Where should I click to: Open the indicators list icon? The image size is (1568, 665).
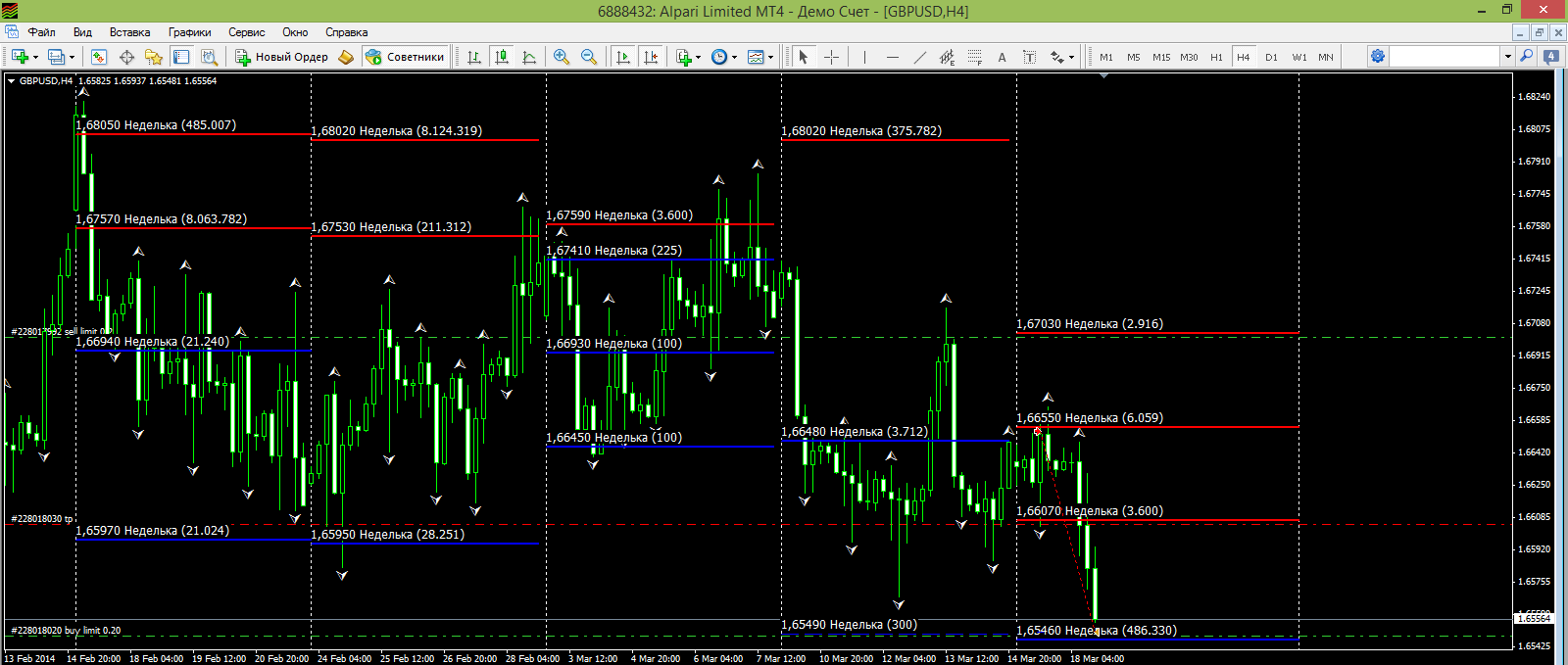tap(684, 57)
